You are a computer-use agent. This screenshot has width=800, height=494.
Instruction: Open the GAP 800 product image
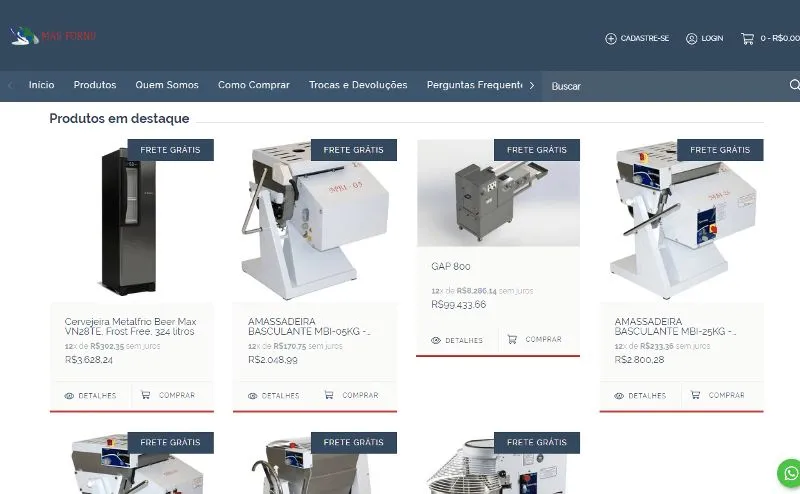click(498, 193)
